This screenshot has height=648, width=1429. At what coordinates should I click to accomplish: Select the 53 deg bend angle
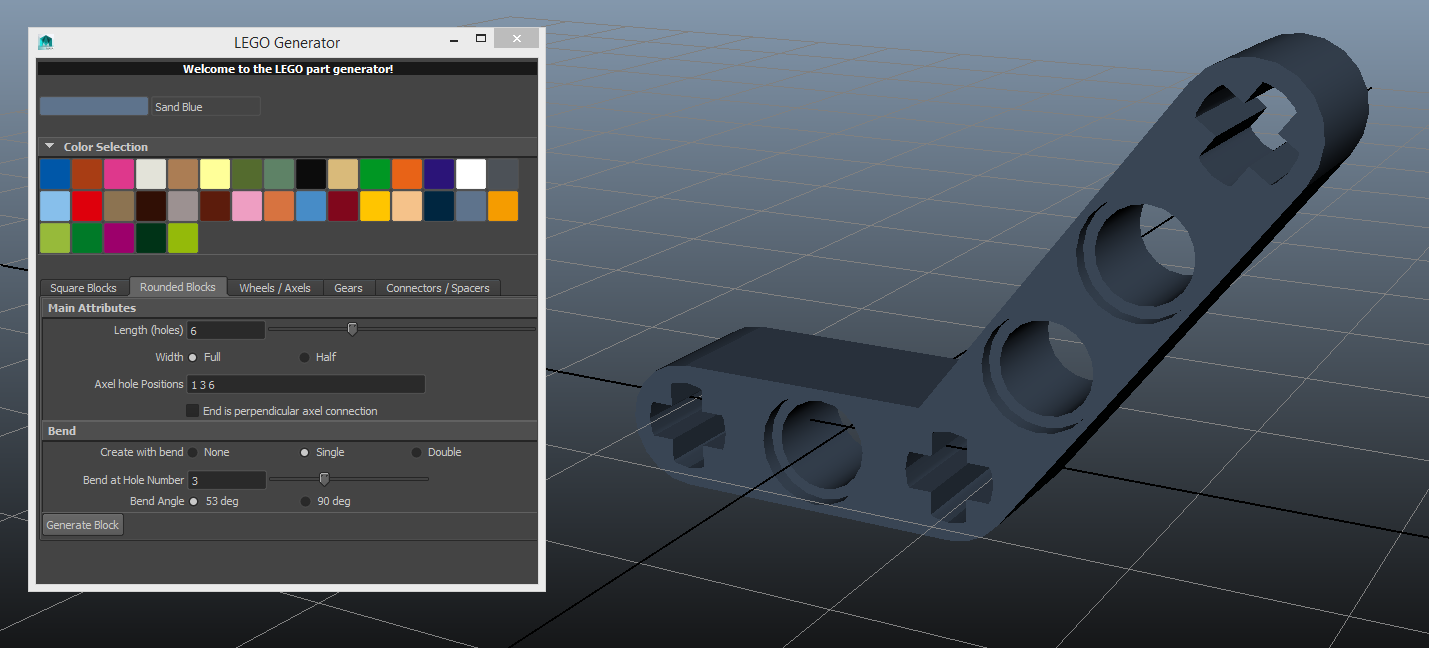193,501
